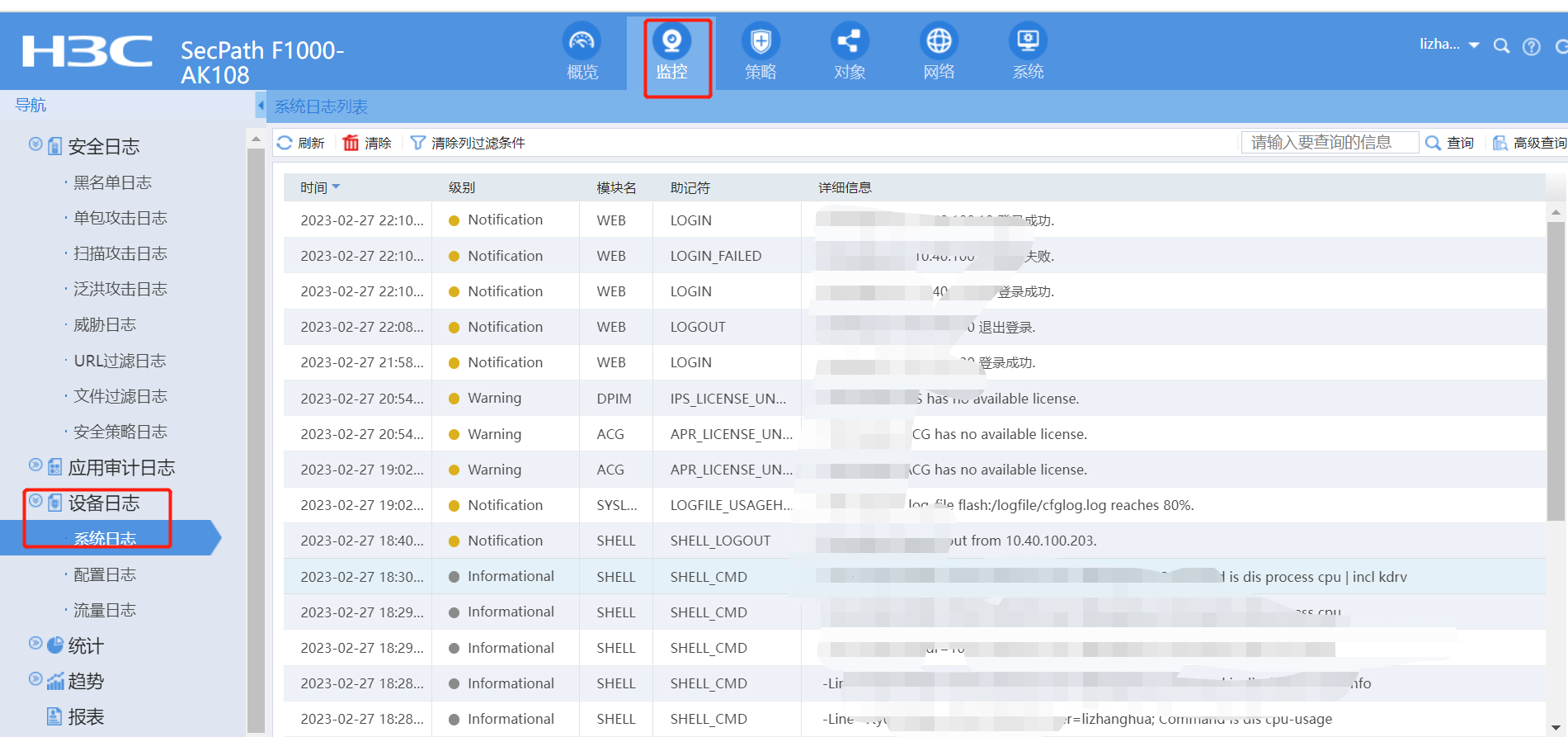Click the 刷新 refresh button

pos(301,143)
